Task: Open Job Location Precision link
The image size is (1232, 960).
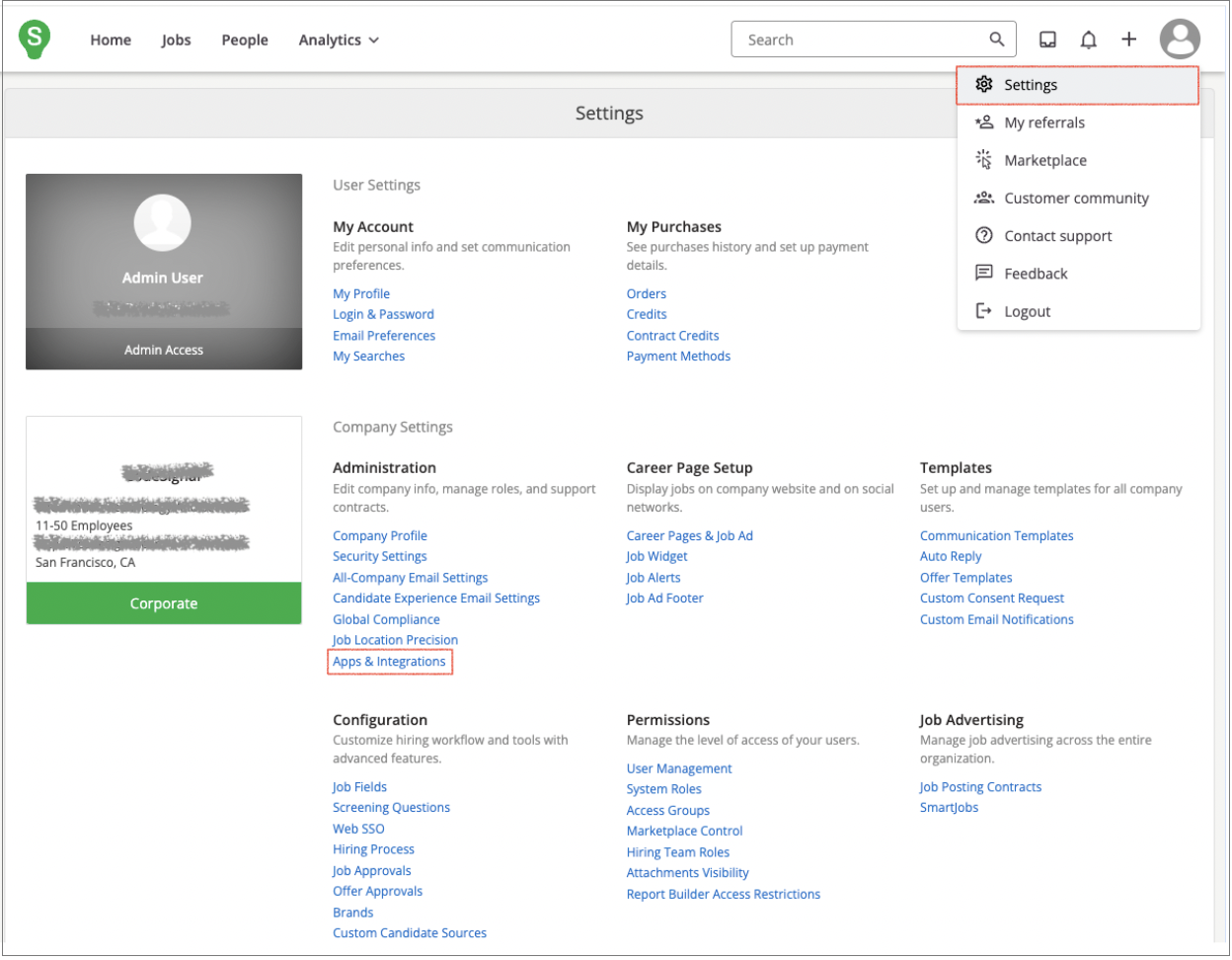Action: pyautogui.click(x=395, y=641)
